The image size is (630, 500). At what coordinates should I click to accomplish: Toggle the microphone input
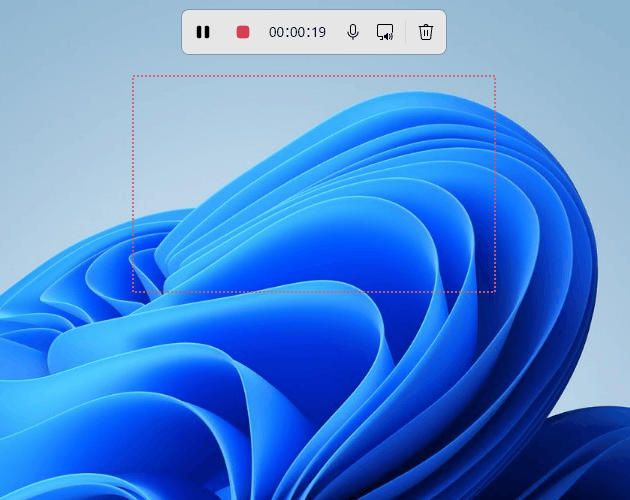pyautogui.click(x=353, y=32)
